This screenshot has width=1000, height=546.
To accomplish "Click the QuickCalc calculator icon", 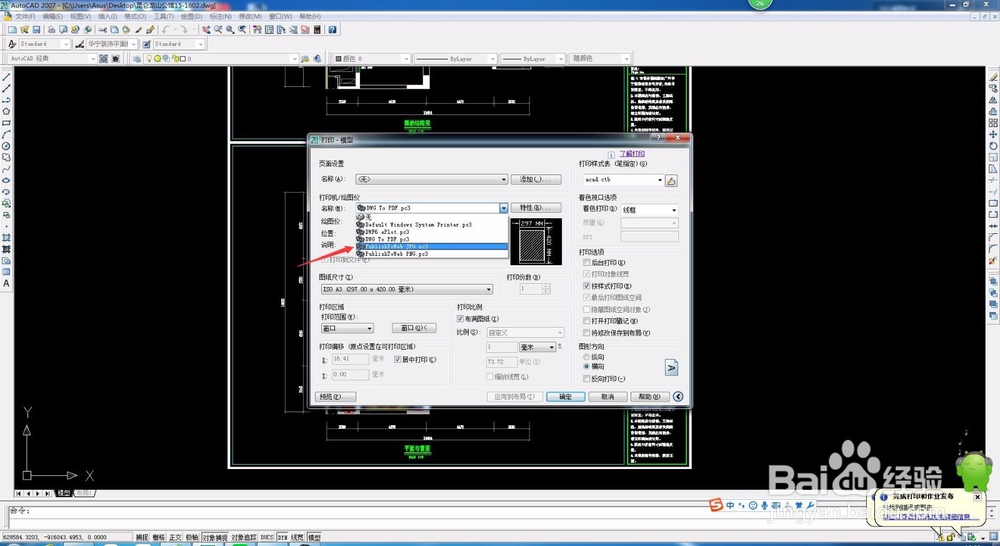I will click(x=317, y=29).
